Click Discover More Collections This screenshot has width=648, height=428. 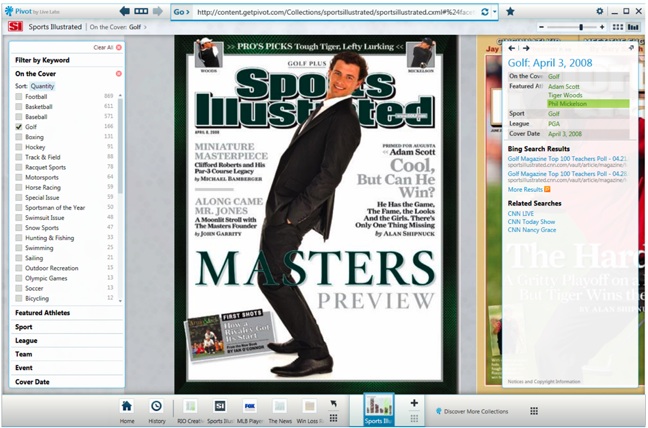(472, 411)
